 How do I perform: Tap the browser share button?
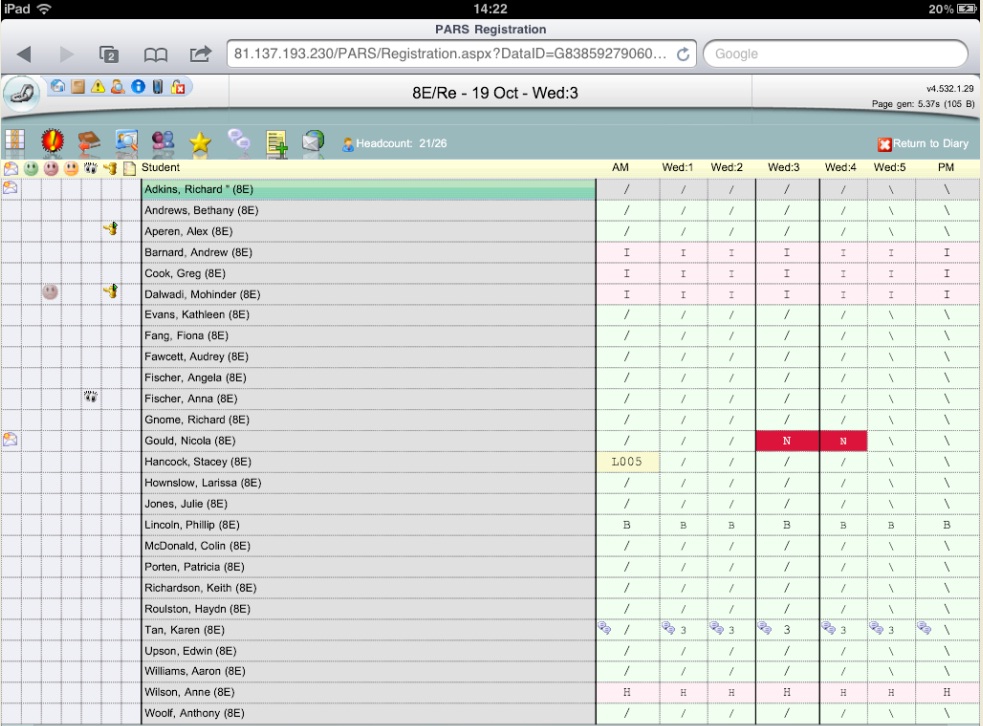201,54
